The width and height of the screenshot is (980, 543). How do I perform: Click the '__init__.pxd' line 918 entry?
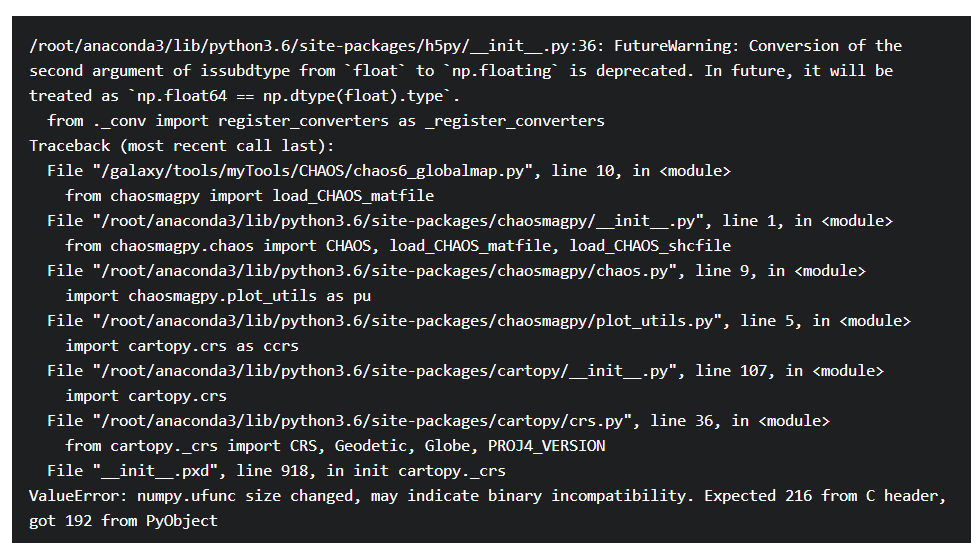(x=276, y=471)
